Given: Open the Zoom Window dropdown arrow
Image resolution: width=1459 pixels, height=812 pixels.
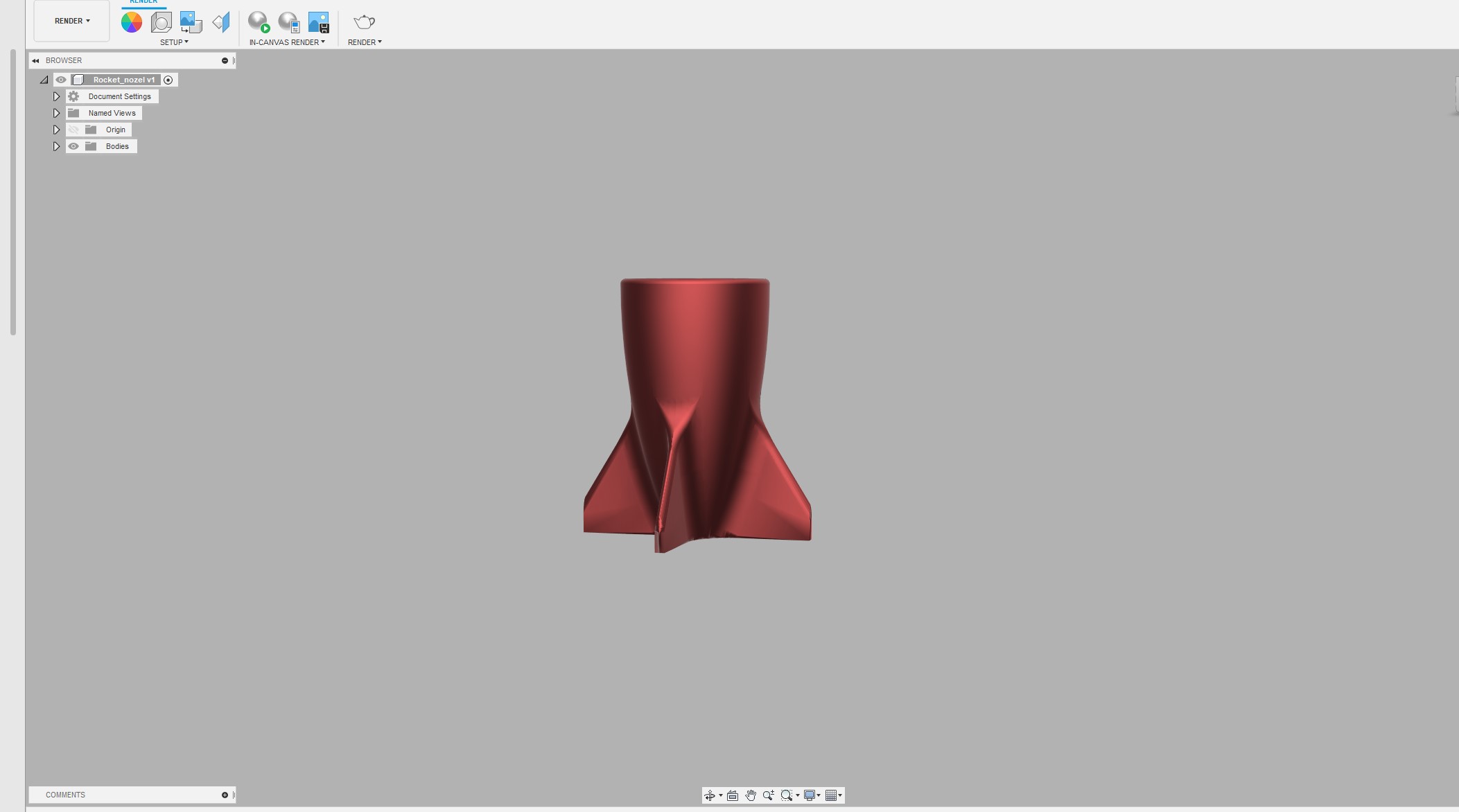Looking at the screenshot, I should point(798,795).
